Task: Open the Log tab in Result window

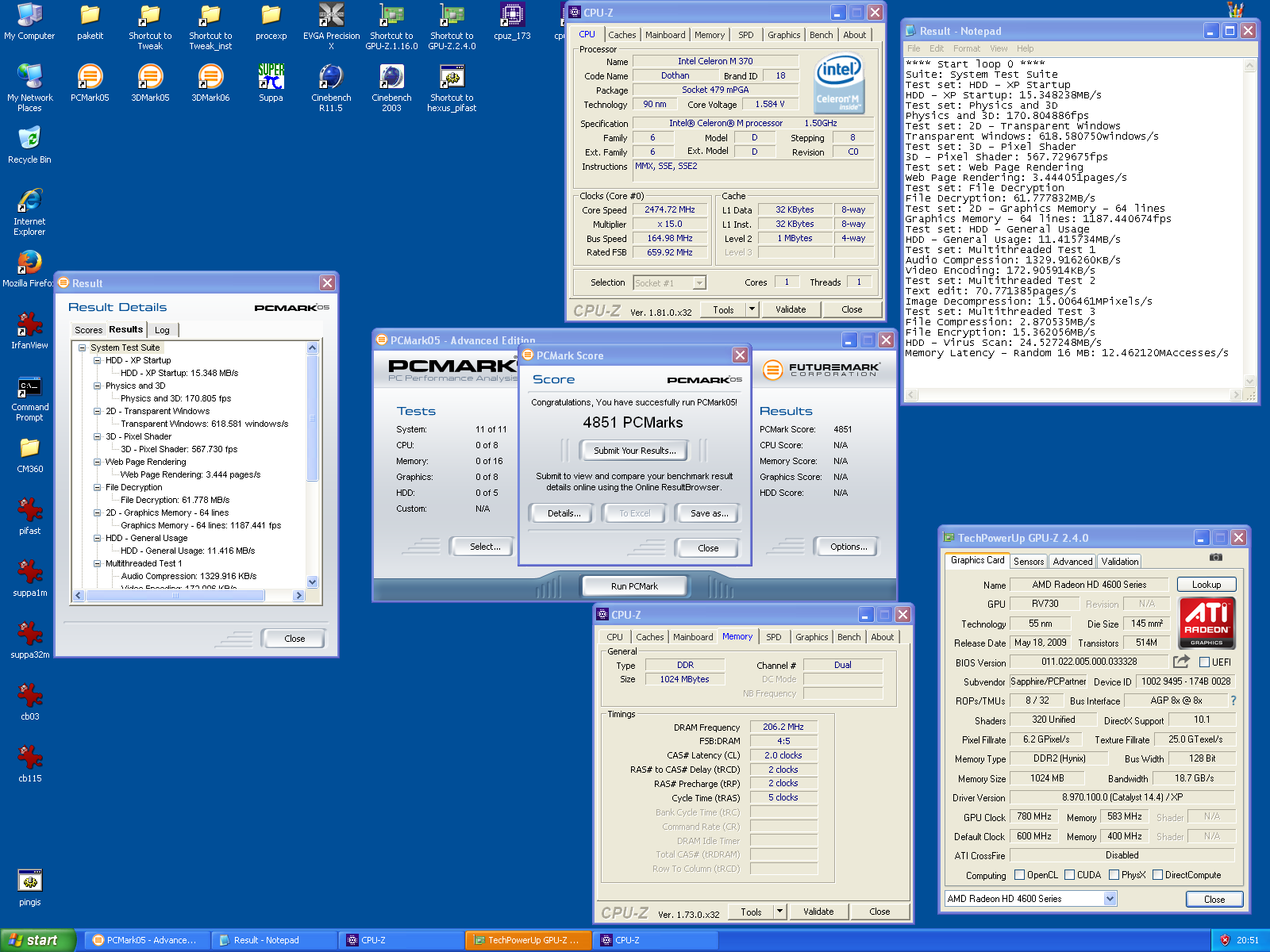Action: [163, 330]
